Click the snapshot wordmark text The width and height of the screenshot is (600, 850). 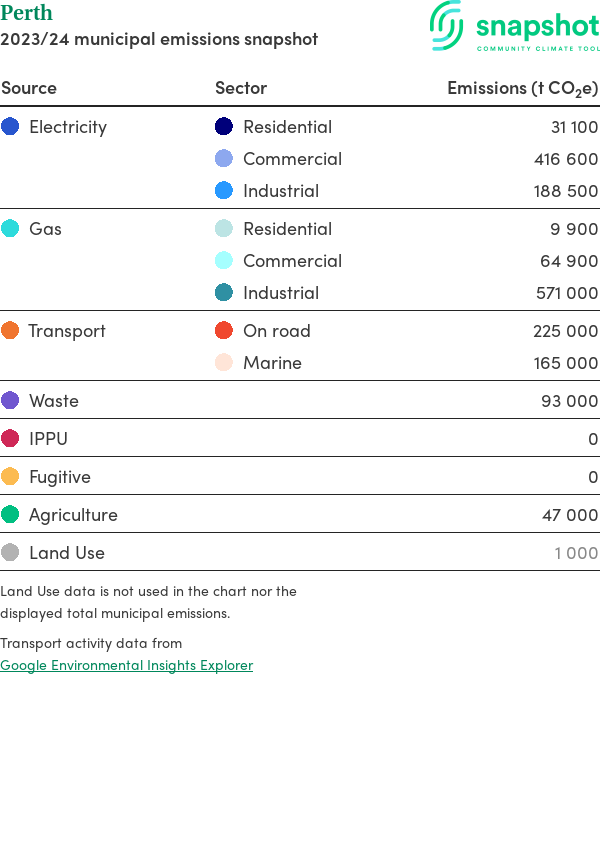pyautogui.click(x=537, y=25)
